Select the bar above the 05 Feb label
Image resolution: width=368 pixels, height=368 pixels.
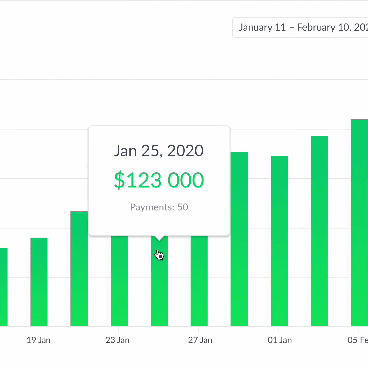coord(360,222)
